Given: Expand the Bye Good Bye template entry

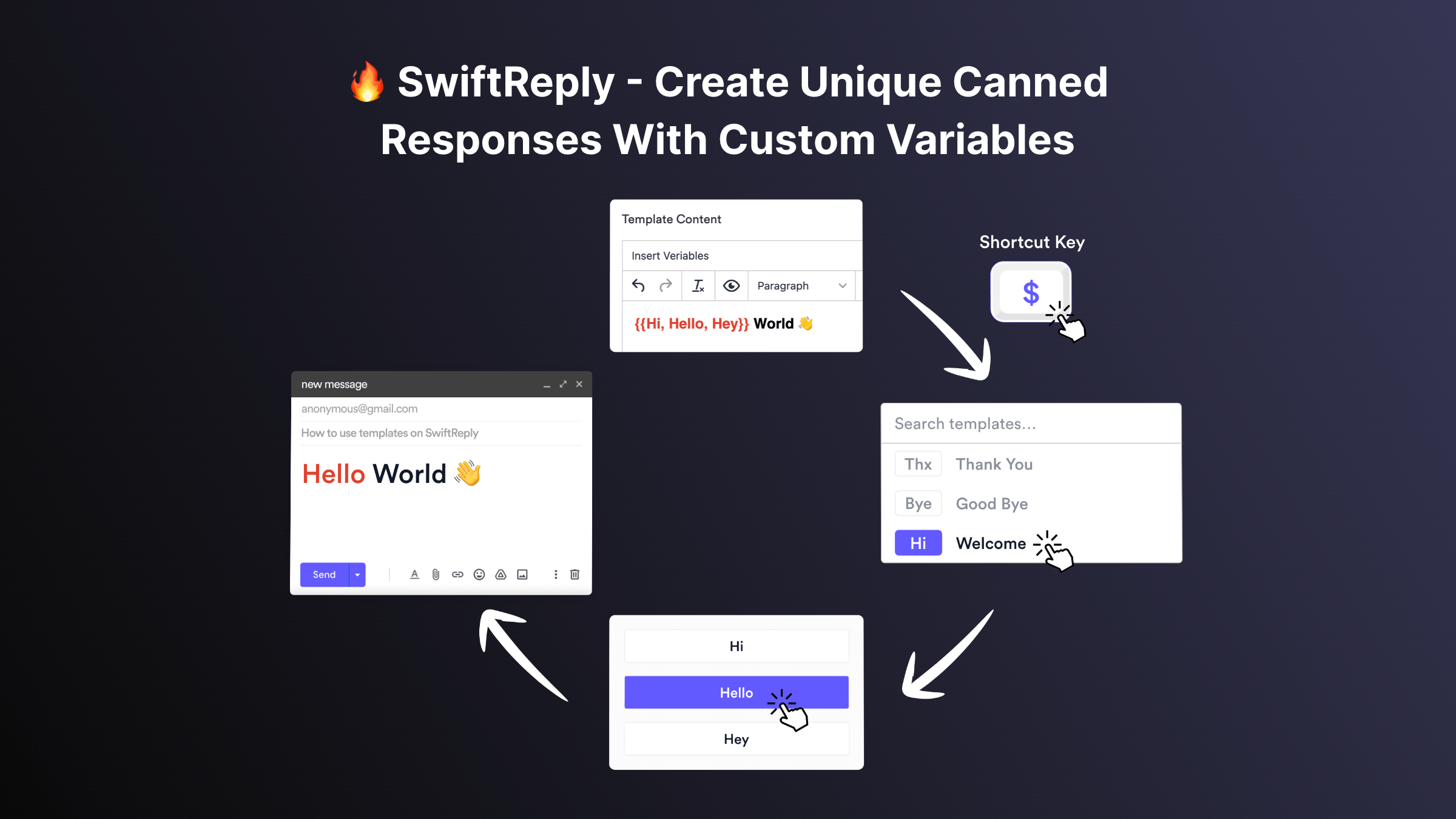Looking at the screenshot, I should click(x=1031, y=503).
